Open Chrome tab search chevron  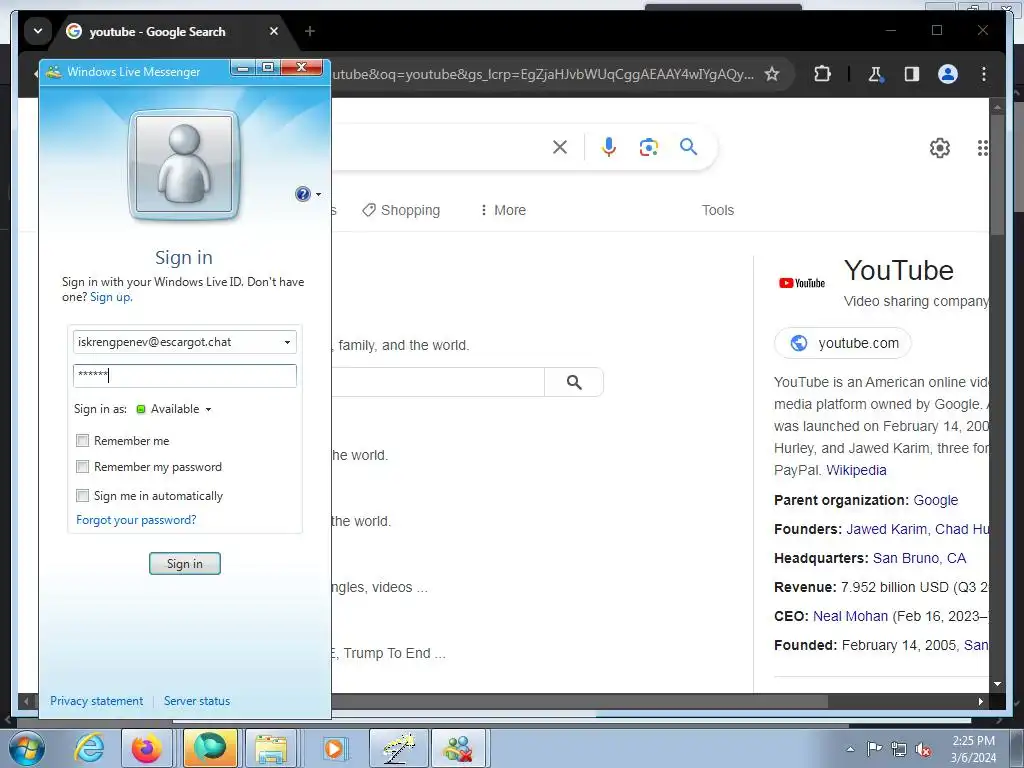click(38, 31)
